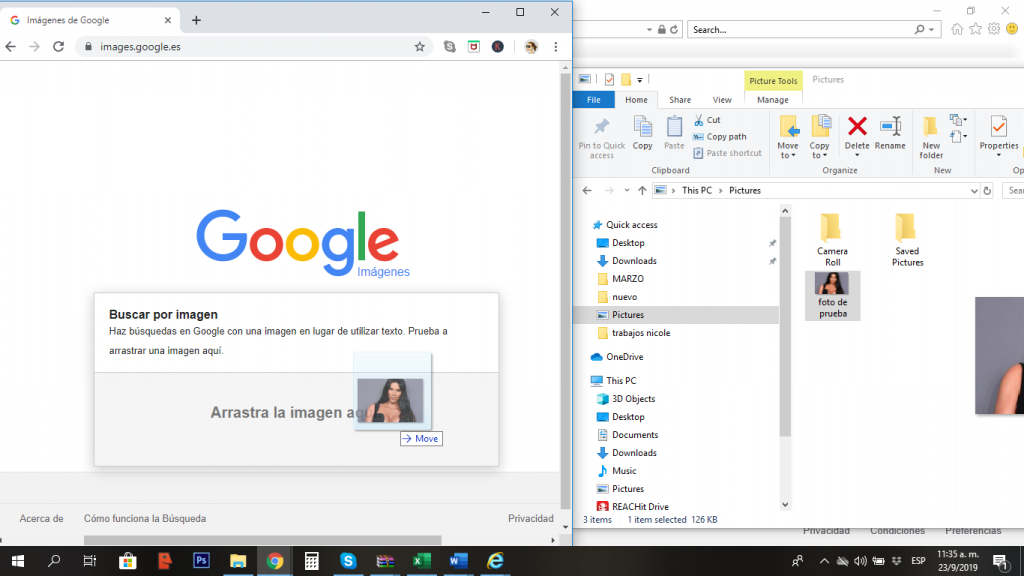Click the images.google.es address bar
Screen dimensions: 1024x576
[x=254, y=46]
